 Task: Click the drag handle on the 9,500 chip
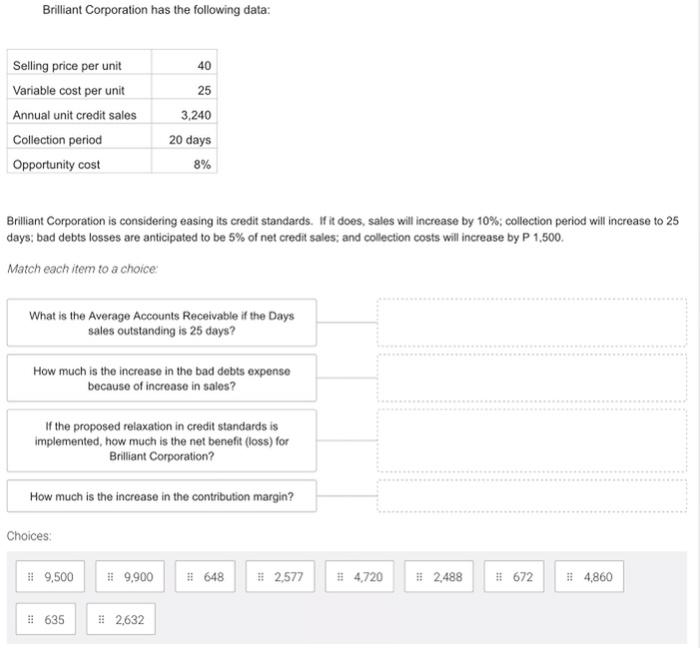pyautogui.click(x=31, y=577)
